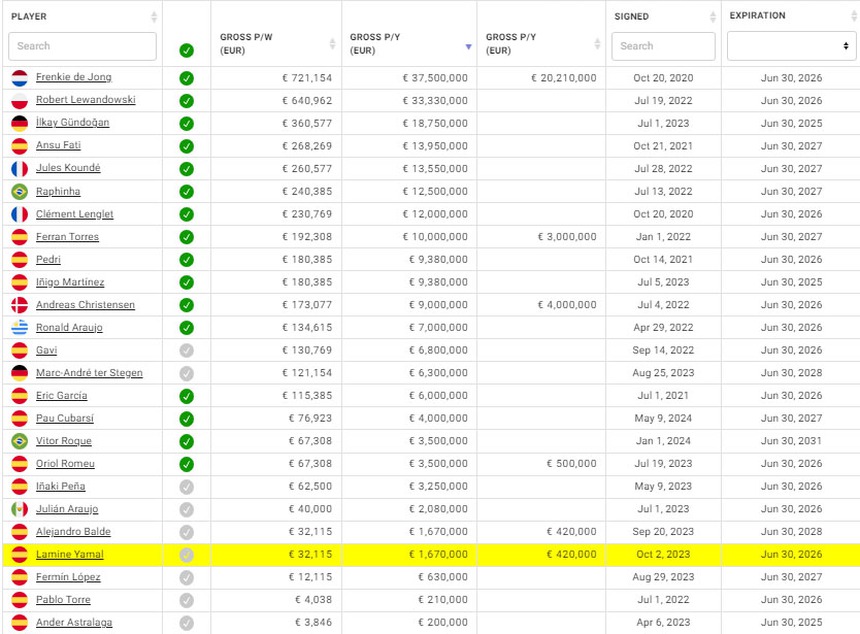Click the Brazil flag next to Raphinha
Image resolution: width=860 pixels, height=634 pixels.
point(19,191)
